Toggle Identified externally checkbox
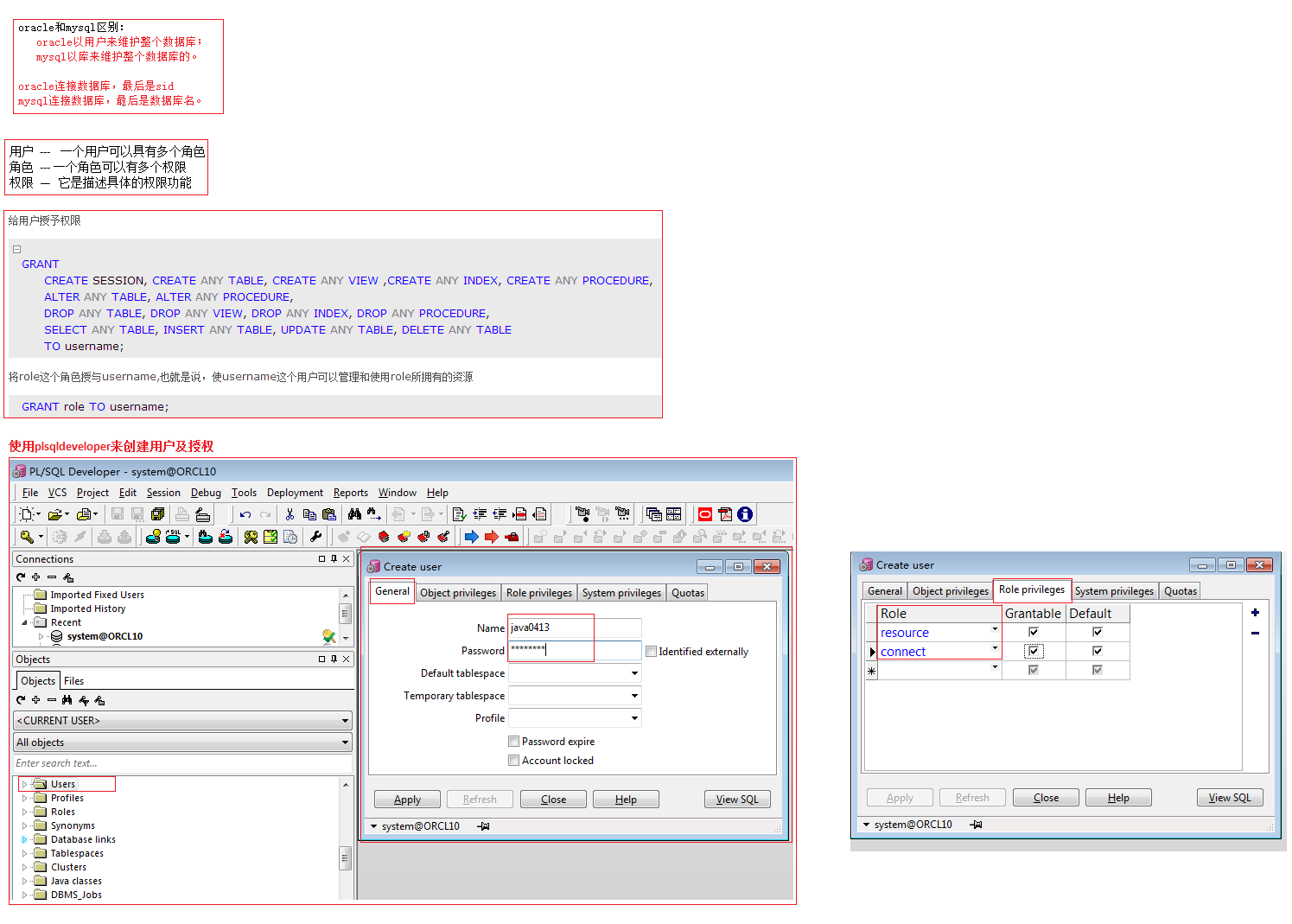 [652, 652]
